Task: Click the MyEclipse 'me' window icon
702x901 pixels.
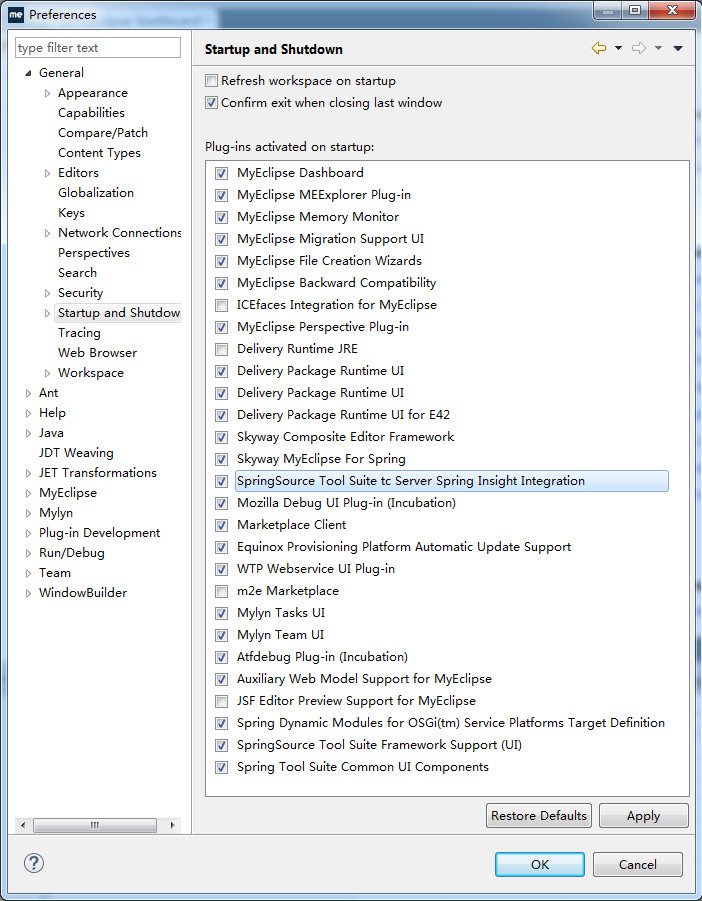Action: click(x=16, y=14)
